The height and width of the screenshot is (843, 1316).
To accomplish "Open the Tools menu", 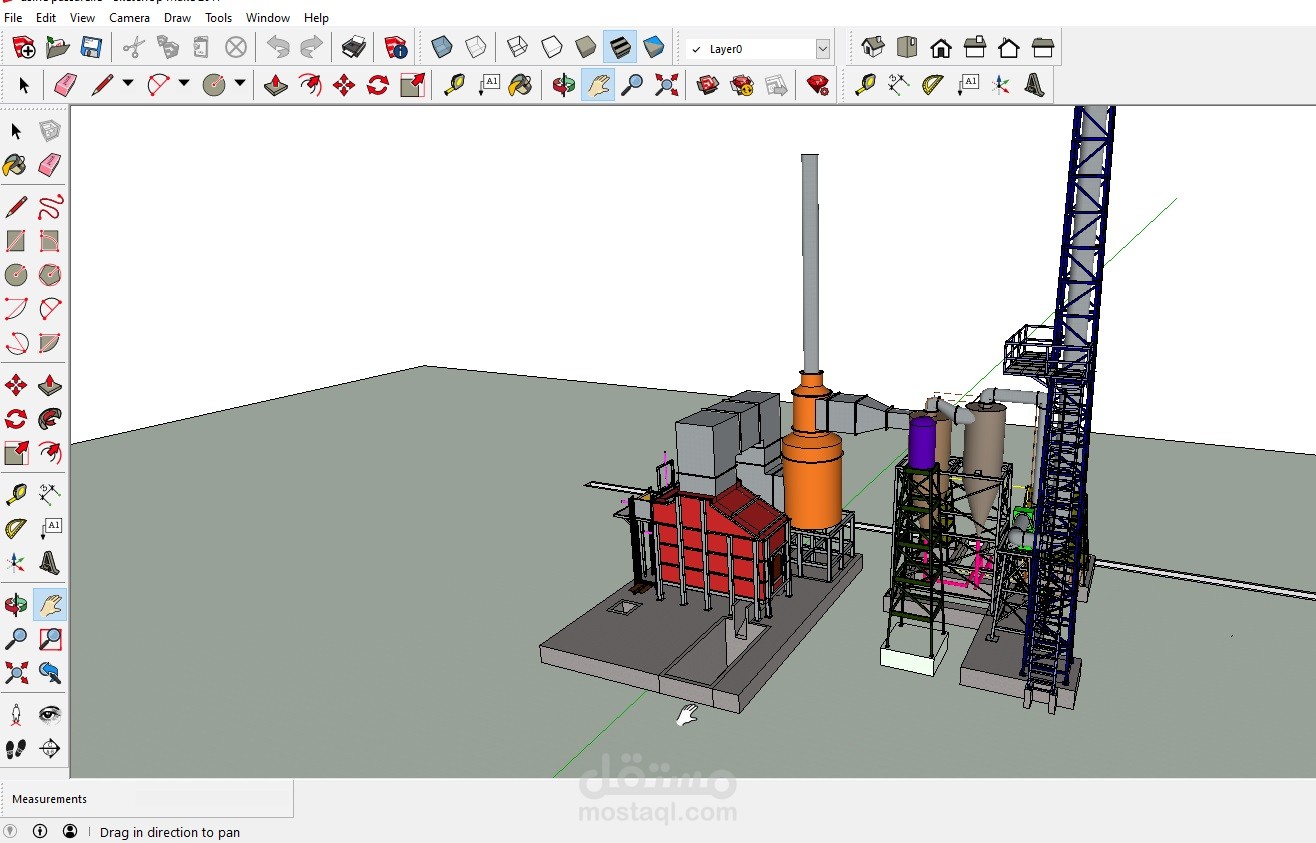I will pyautogui.click(x=219, y=18).
